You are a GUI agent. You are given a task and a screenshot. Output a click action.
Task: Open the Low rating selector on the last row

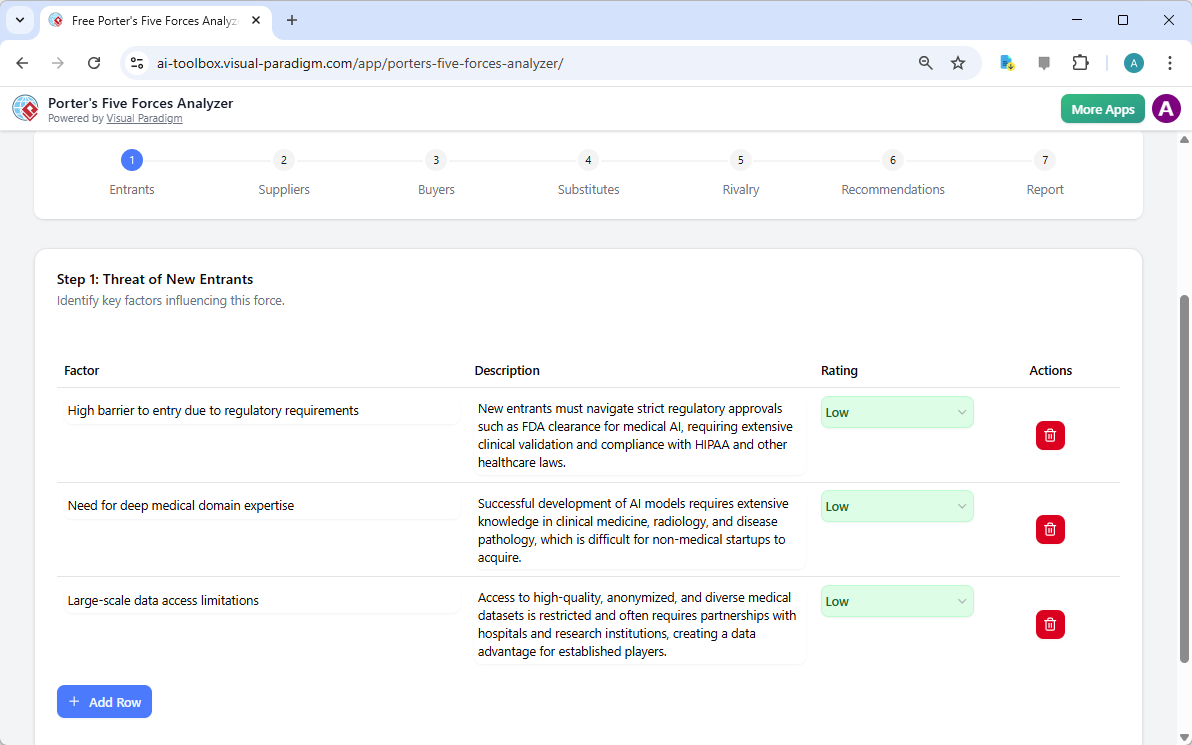click(896, 601)
